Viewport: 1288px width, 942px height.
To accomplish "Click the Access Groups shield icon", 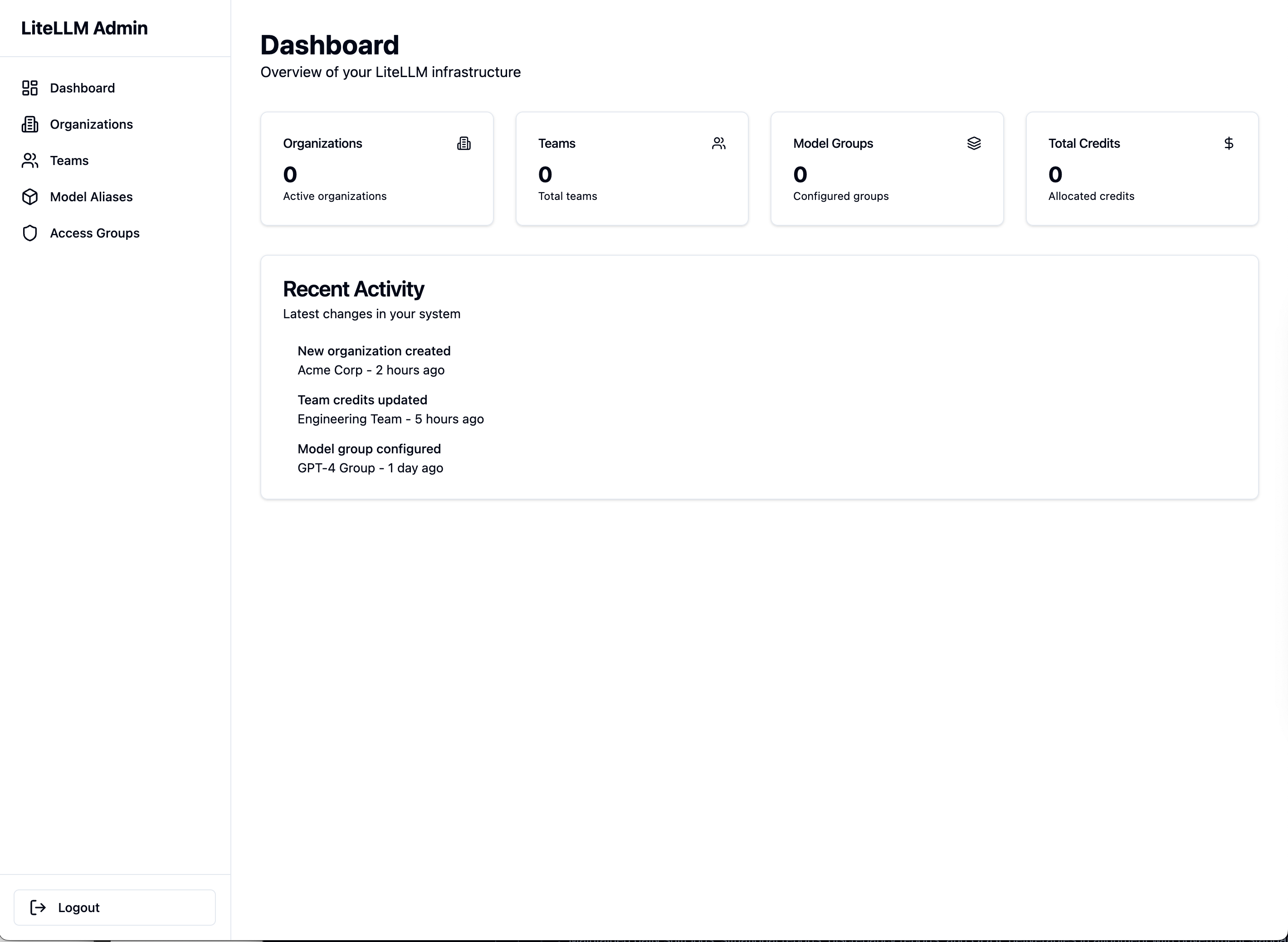I will coord(30,233).
